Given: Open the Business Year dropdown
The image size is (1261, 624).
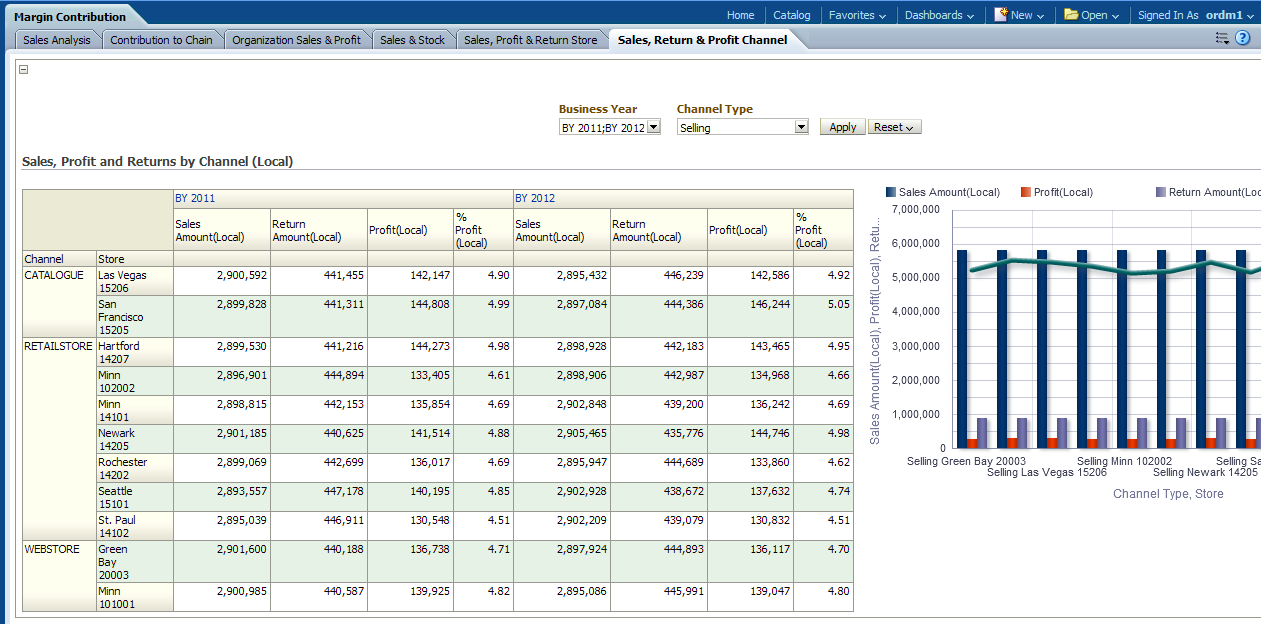Looking at the screenshot, I should [x=653, y=127].
